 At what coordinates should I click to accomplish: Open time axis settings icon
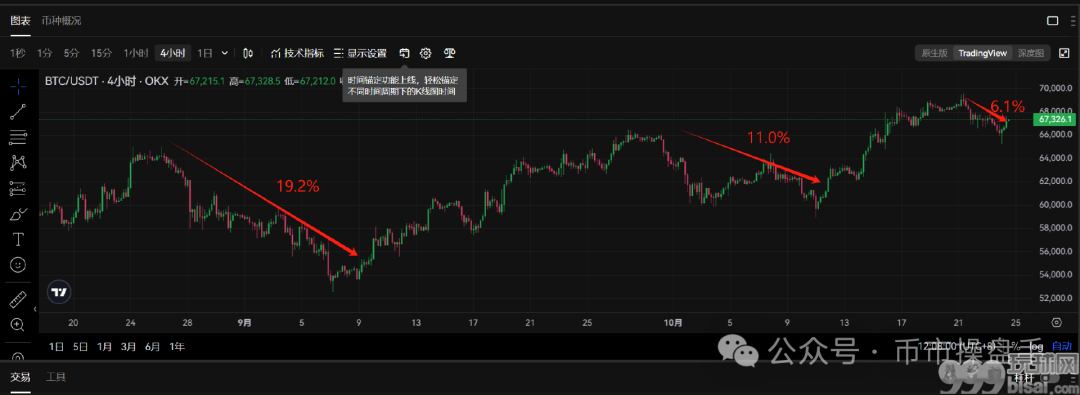coord(1057,323)
